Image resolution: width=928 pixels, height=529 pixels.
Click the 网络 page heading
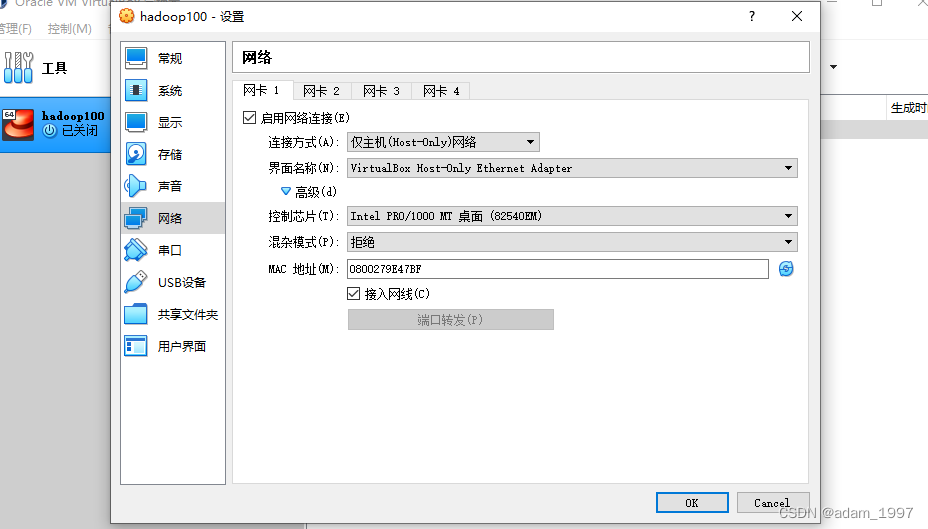coord(257,57)
